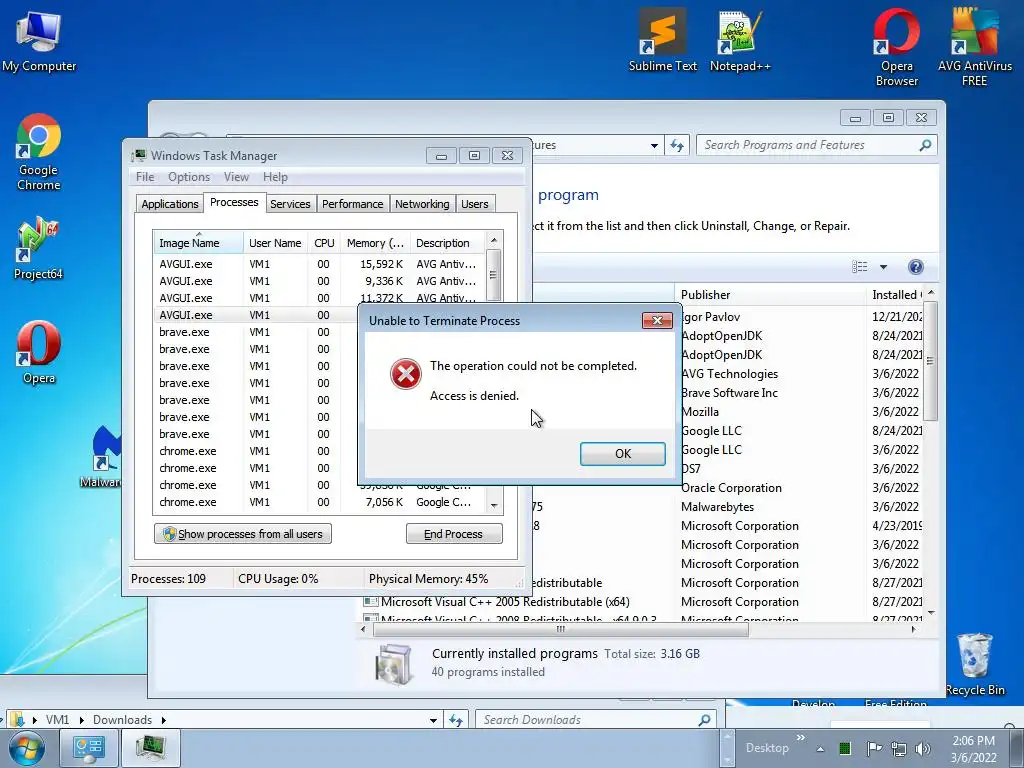Click the Programs list vertical scrollbar thumb
The width and height of the screenshot is (1024, 768).
click(x=931, y=360)
